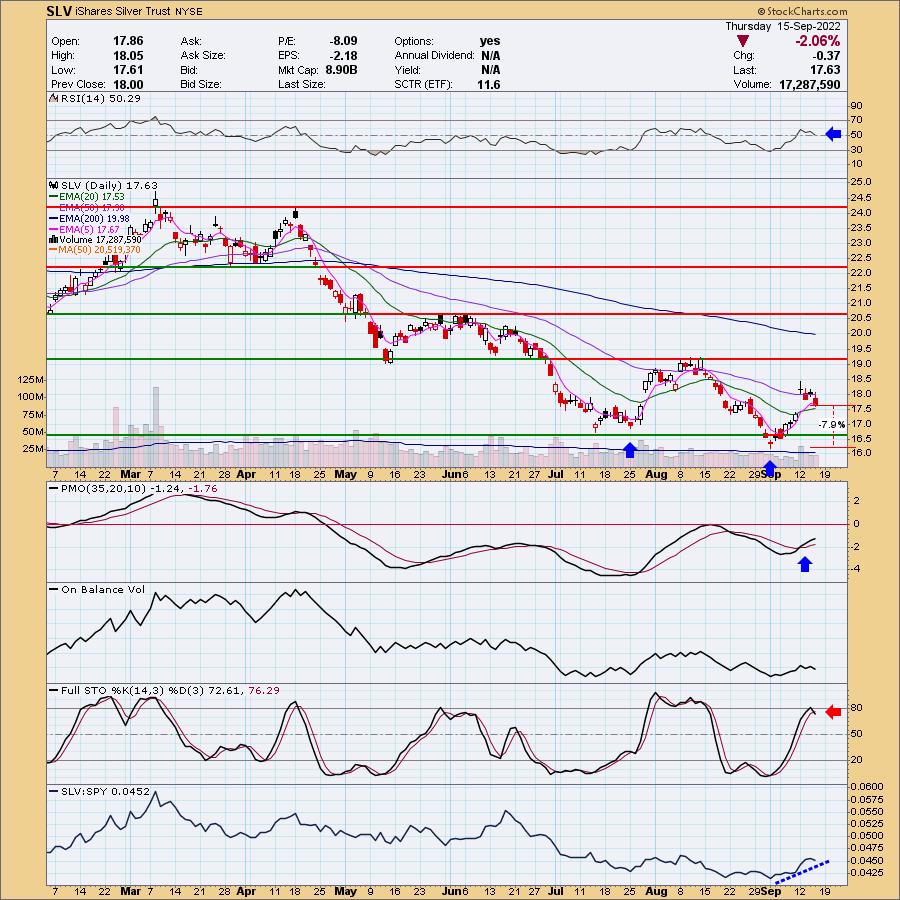Click the SLV (Daily) 17.63 chart label

(109, 186)
